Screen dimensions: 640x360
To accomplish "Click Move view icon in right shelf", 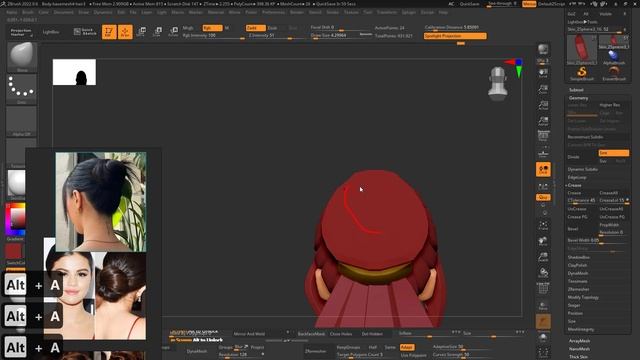I will (543, 241).
